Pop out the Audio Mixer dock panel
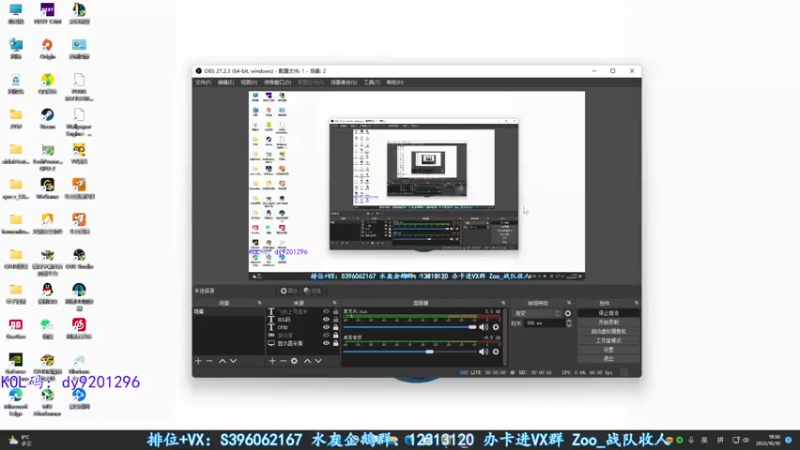800x450 pixels. pyautogui.click(x=503, y=303)
